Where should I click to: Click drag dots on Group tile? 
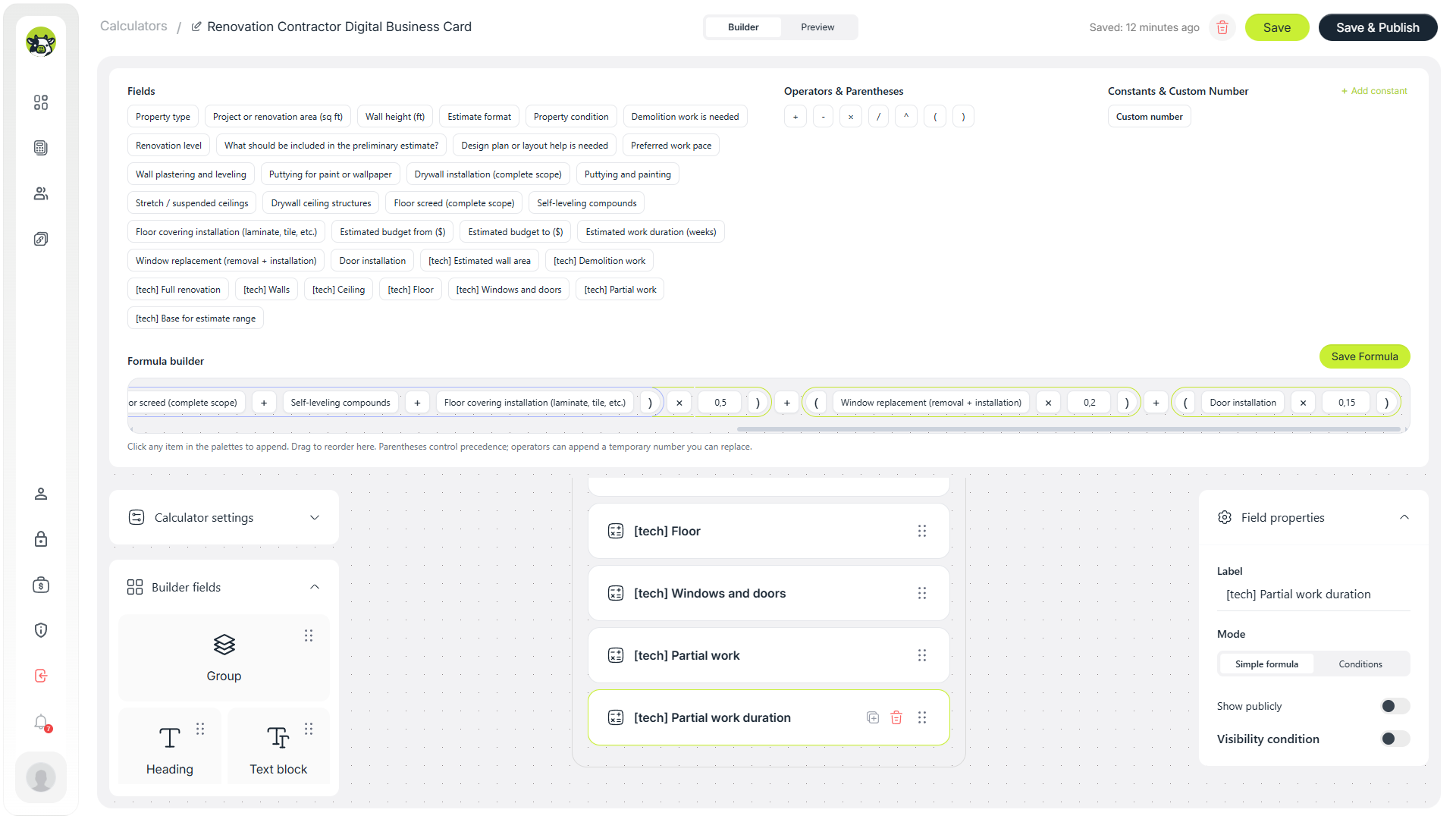[x=309, y=635]
